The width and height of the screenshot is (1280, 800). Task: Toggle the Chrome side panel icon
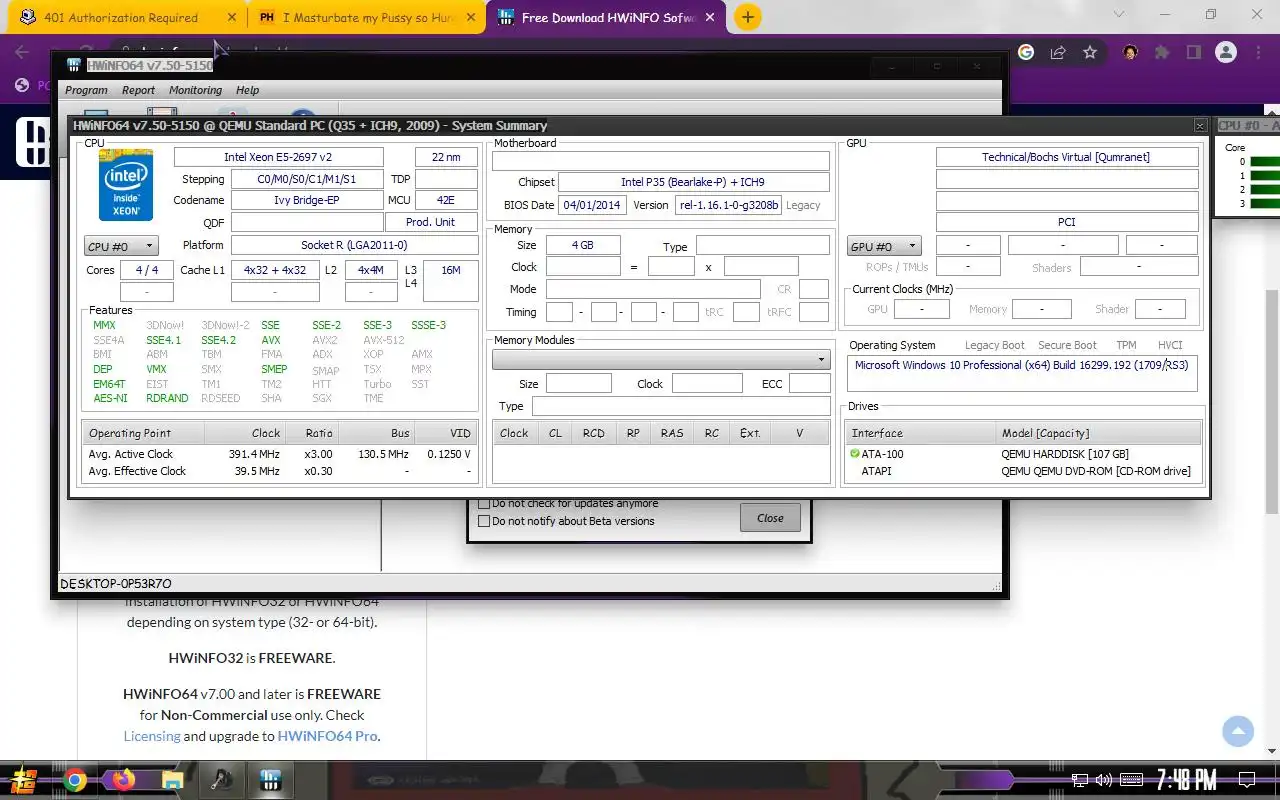click(x=1193, y=52)
